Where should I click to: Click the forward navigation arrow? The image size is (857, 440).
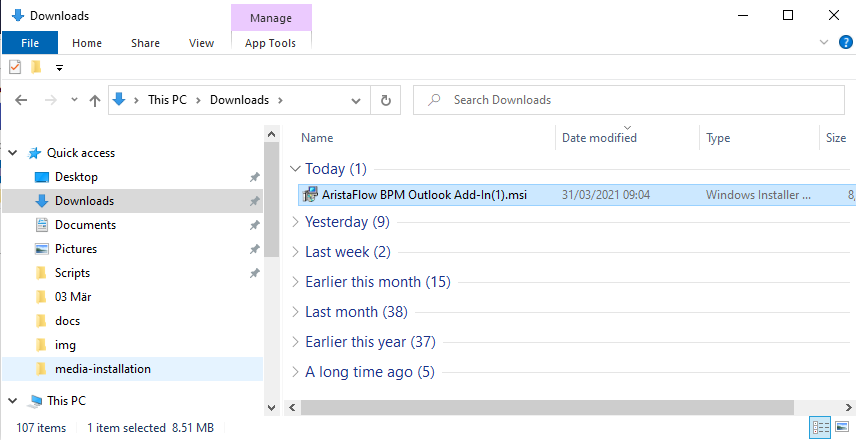[51, 100]
